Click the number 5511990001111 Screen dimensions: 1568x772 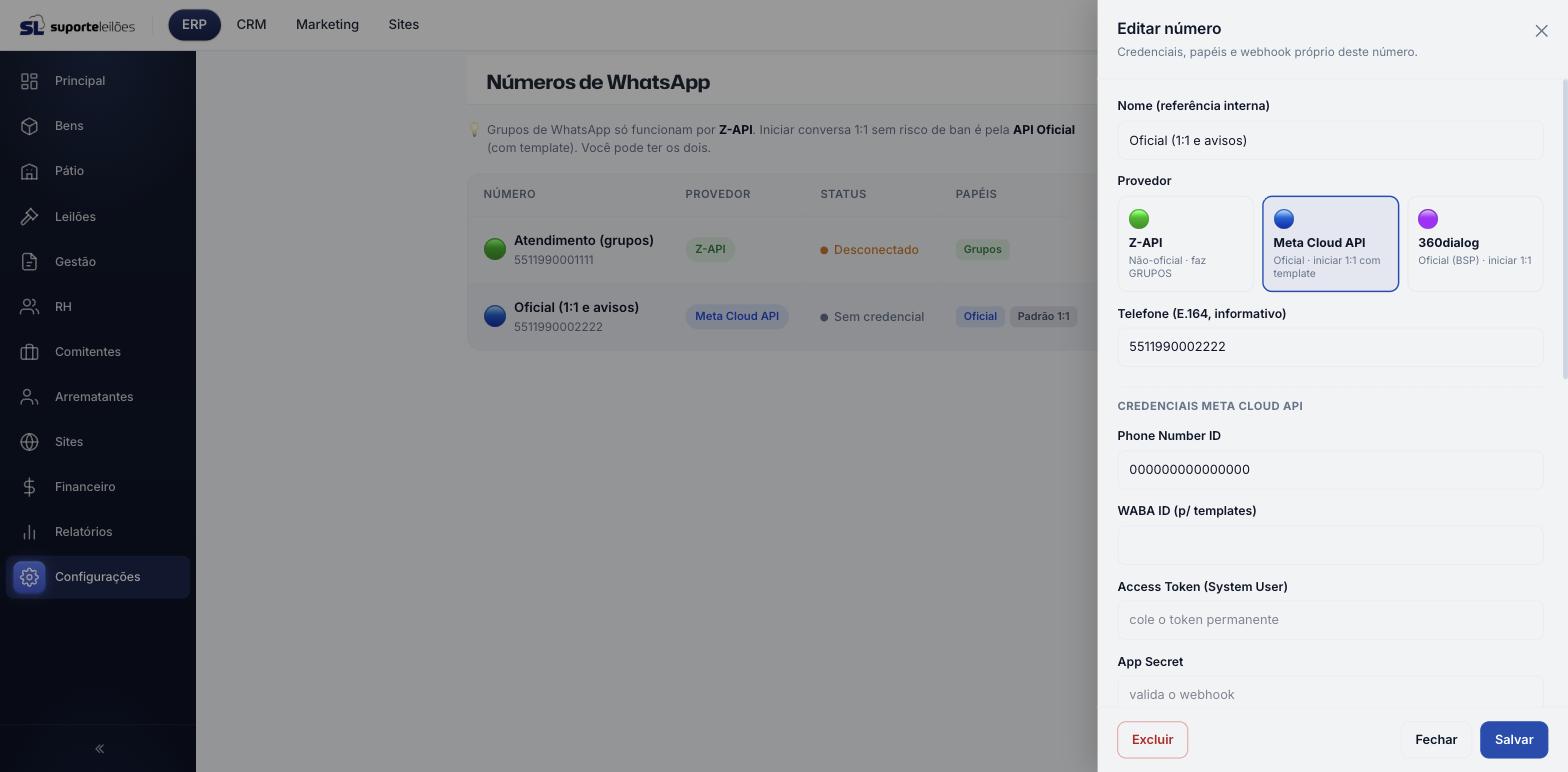pyautogui.click(x=554, y=260)
